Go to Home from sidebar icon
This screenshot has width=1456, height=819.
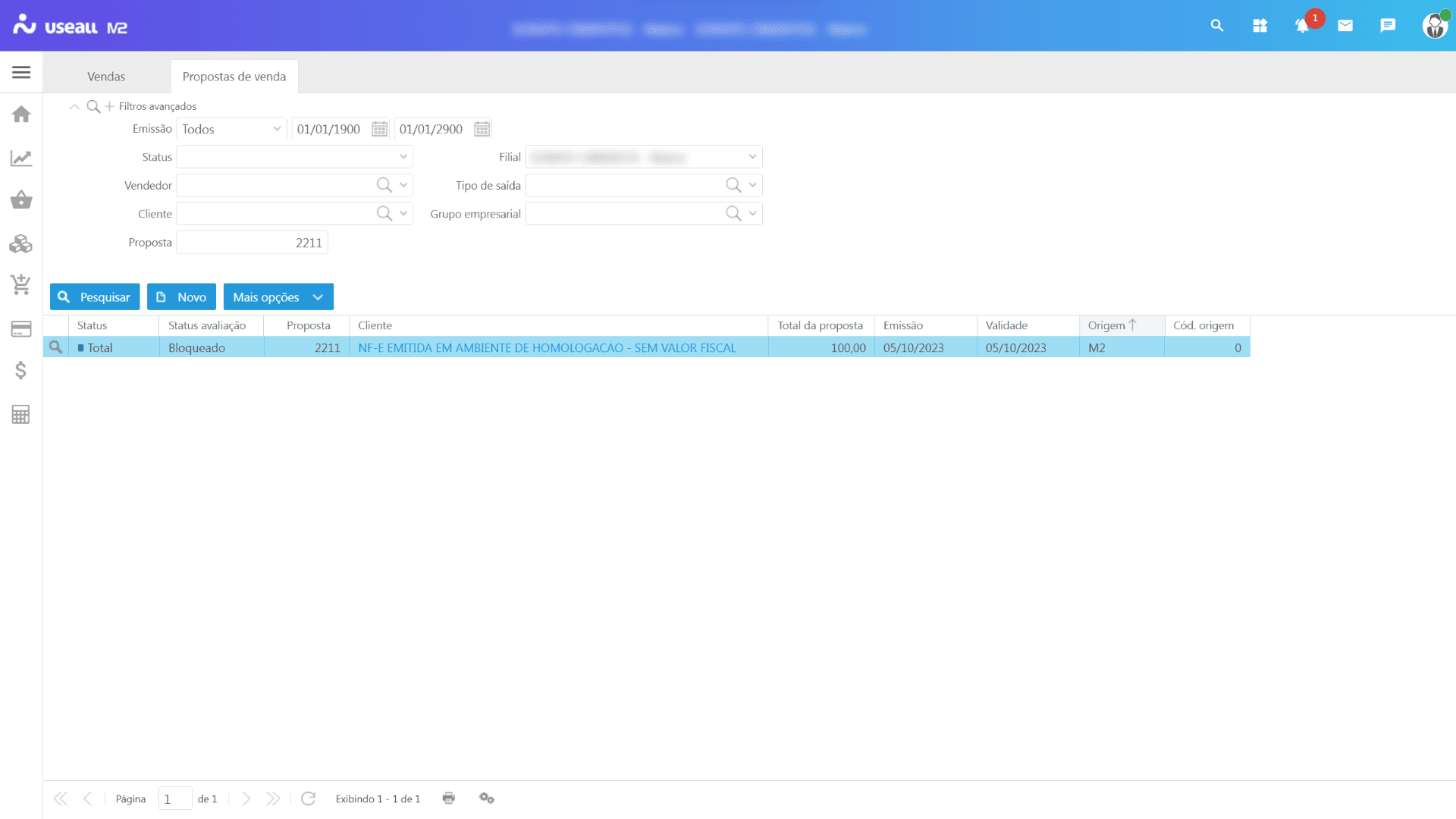(21, 115)
